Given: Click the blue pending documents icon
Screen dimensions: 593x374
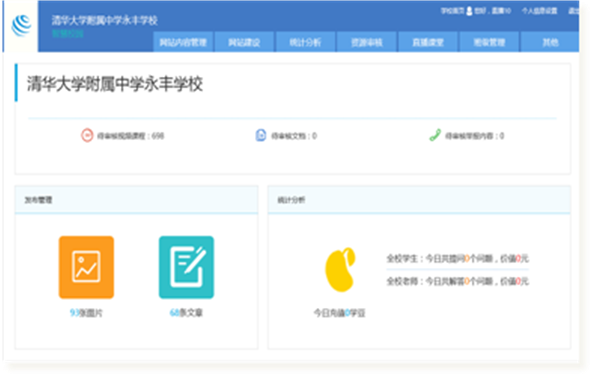Looking at the screenshot, I should [261, 135].
